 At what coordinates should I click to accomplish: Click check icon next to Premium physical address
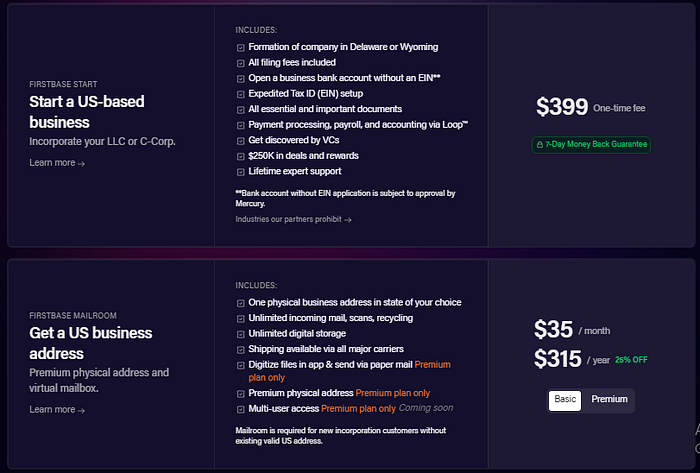pyautogui.click(x=241, y=394)
